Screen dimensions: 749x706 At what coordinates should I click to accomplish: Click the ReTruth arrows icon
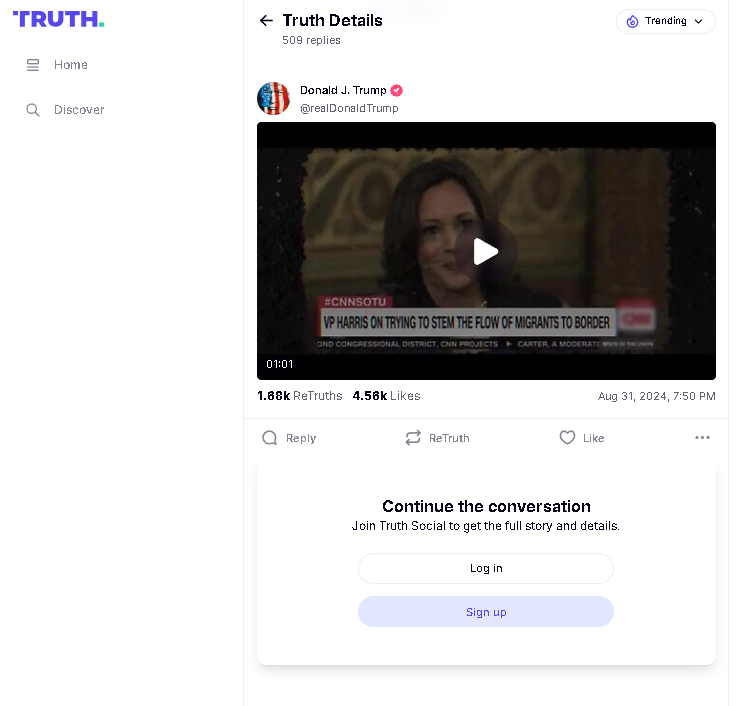(x=413, y=438)
